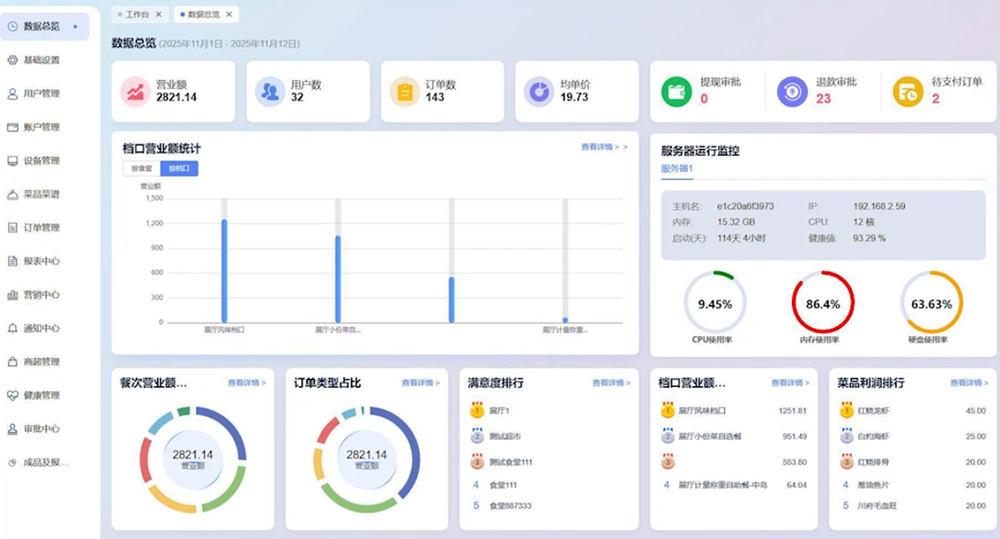Image resolution: width=1000 pixels, height=539 pixels.
Task: Click the 硬盘使用率 gauge showing 63.63%
Action: coord(931,303)
